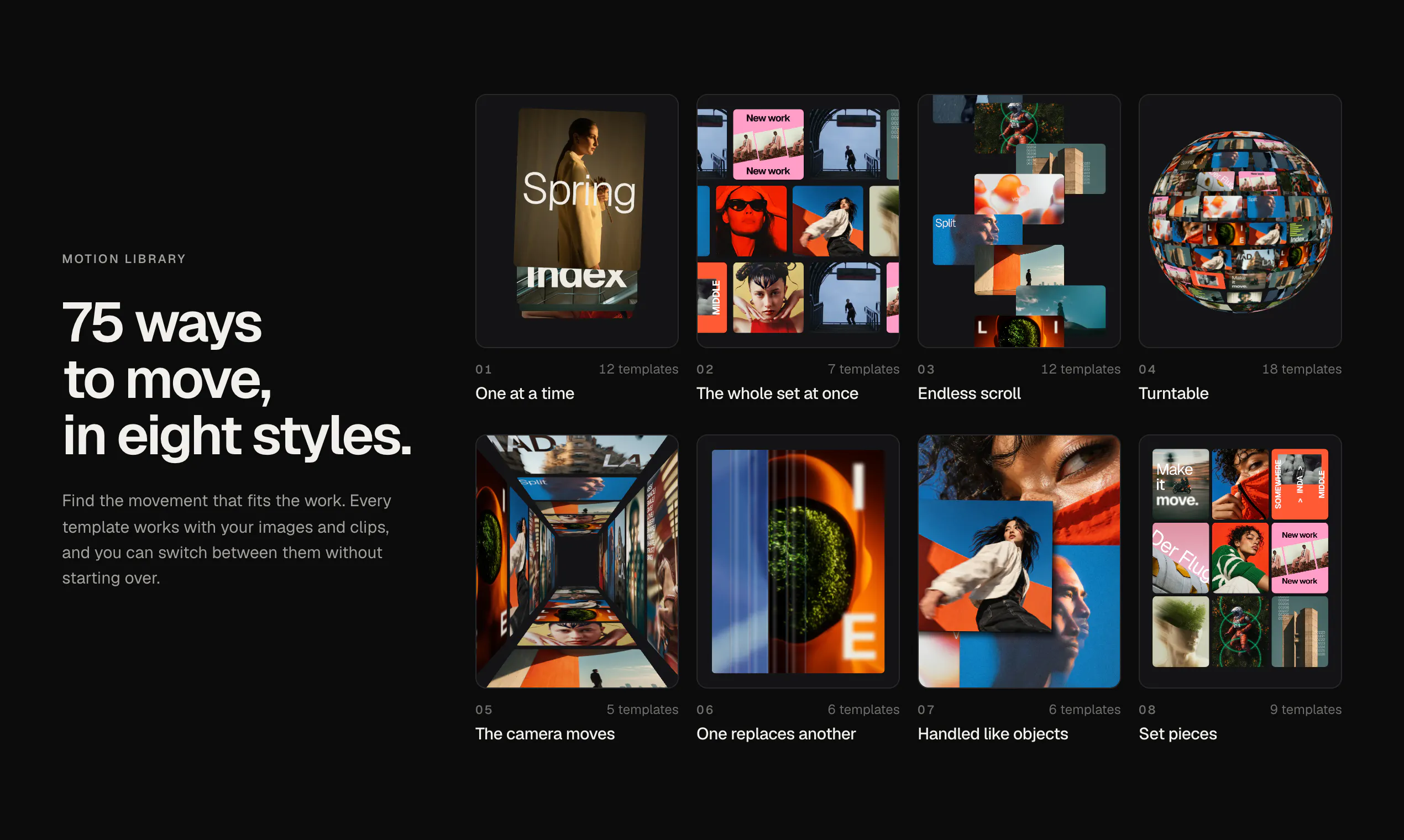Click '12 templates' under One at a time
Viewport: 1404px width, 840px height.
tap(638, 369)
